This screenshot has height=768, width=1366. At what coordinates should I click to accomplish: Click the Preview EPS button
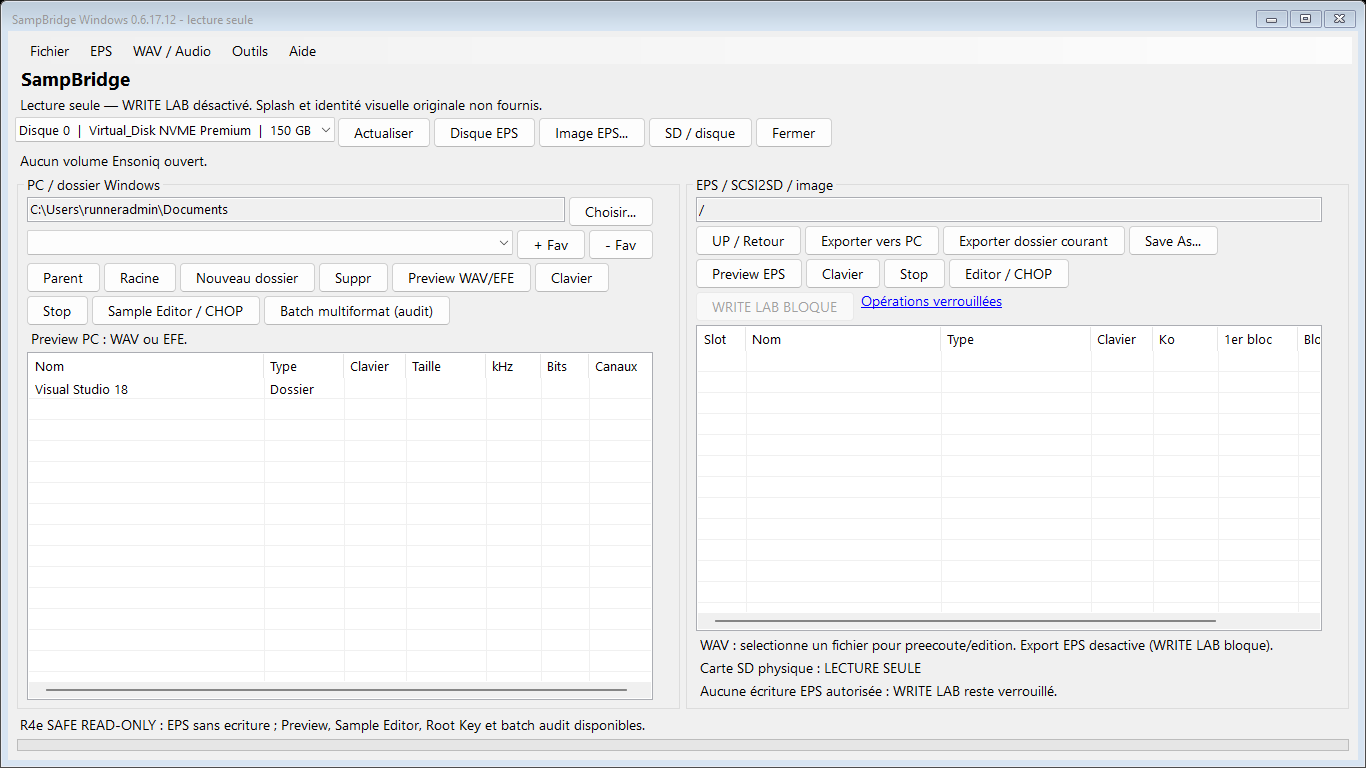[748, 274]
